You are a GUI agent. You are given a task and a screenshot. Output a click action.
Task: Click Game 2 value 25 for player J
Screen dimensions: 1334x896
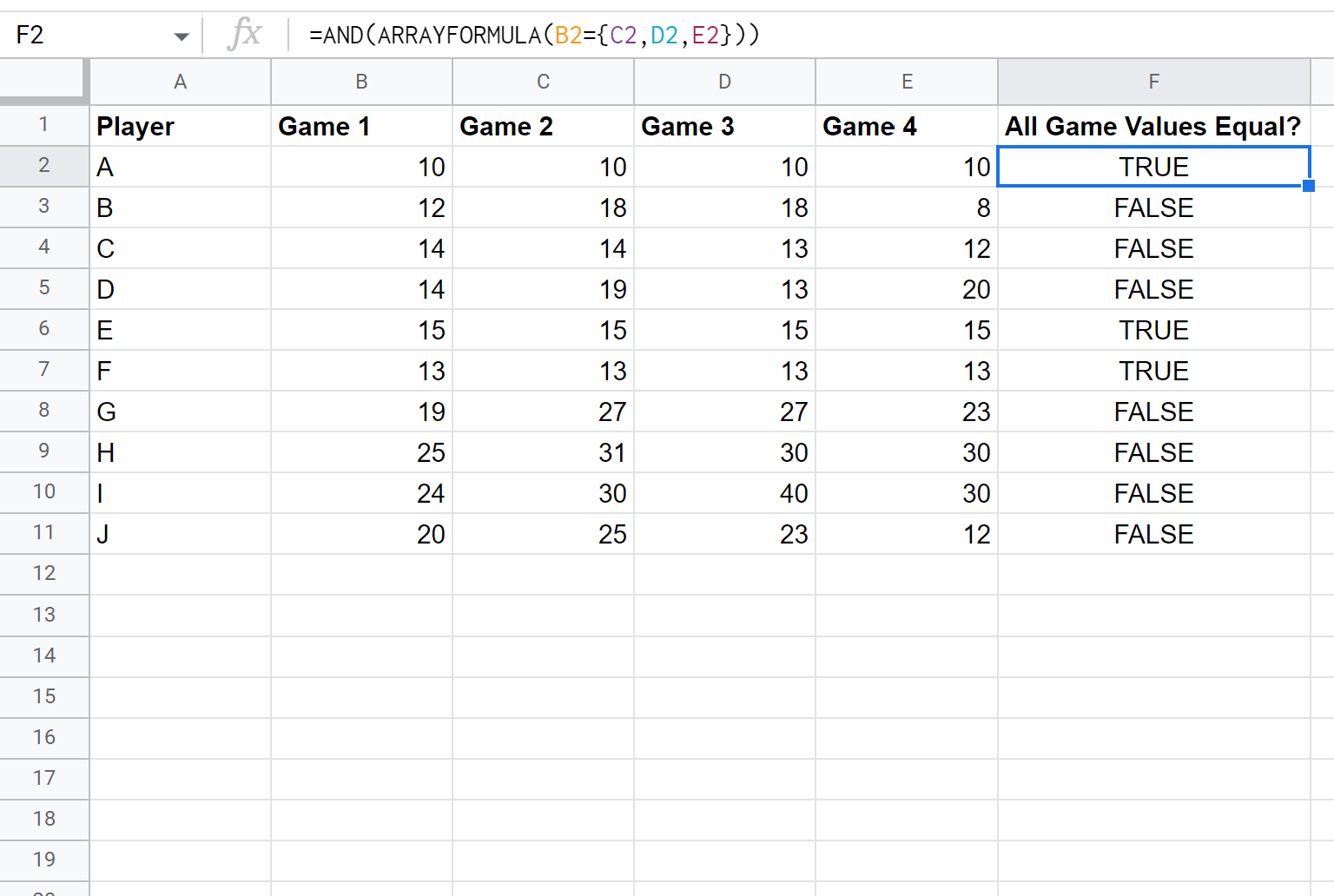tap(544, 534)
